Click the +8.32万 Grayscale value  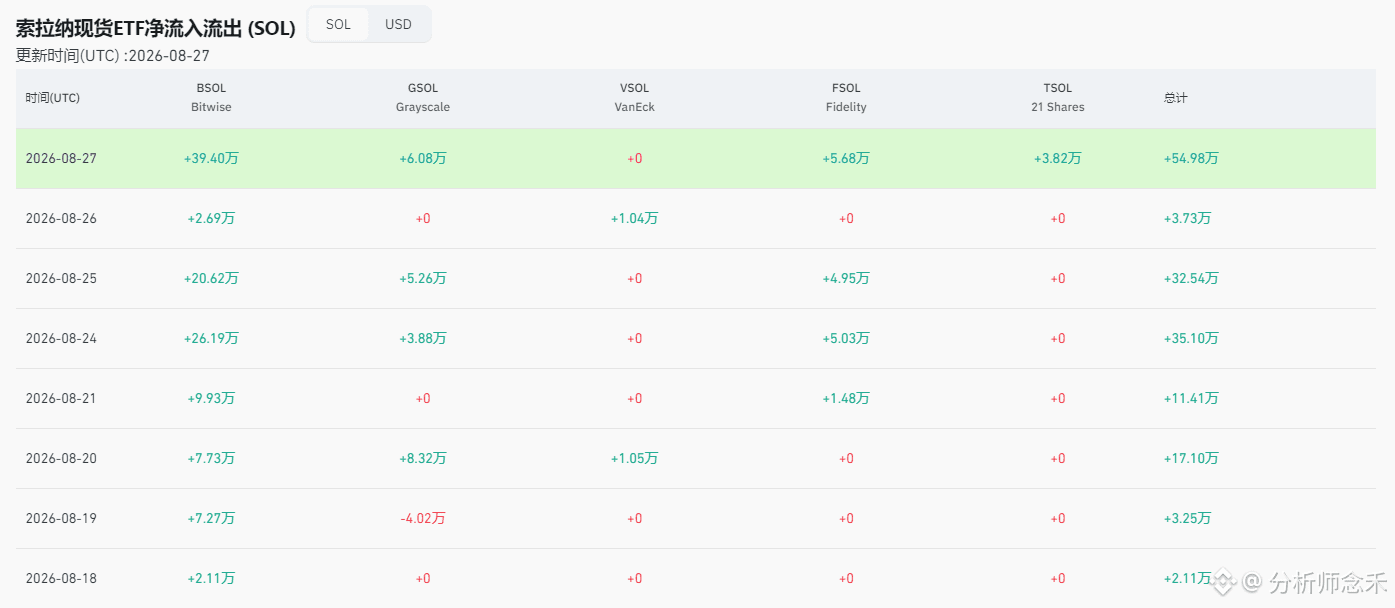[x=423, y=458]
